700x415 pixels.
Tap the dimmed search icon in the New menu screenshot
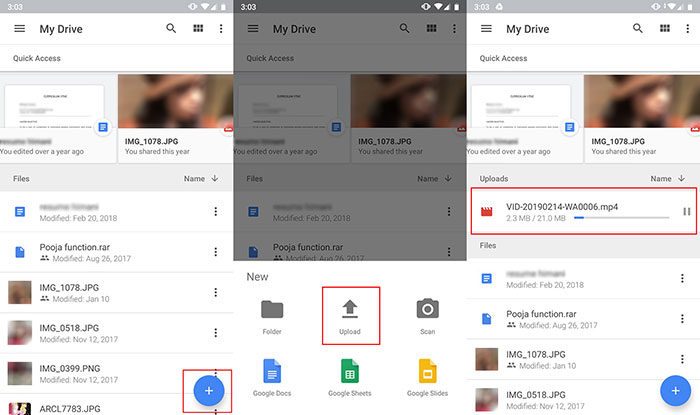pyautogui.click(x=404, y=29)
